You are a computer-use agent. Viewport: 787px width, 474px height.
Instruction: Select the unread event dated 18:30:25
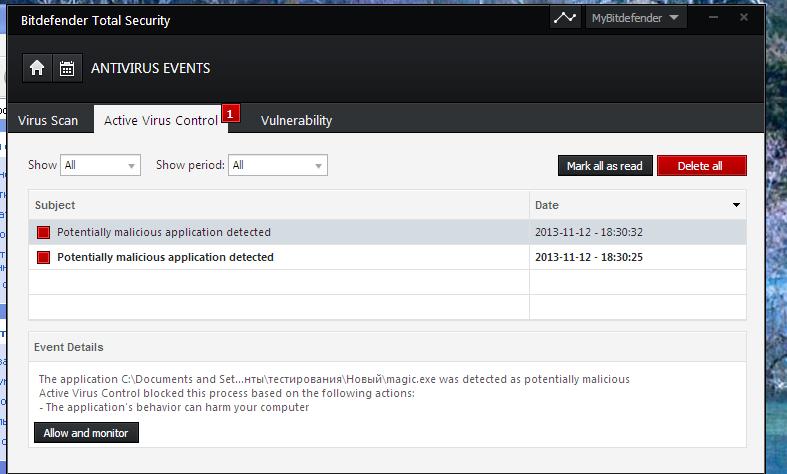pyautogui.click(x=280, y=257)
